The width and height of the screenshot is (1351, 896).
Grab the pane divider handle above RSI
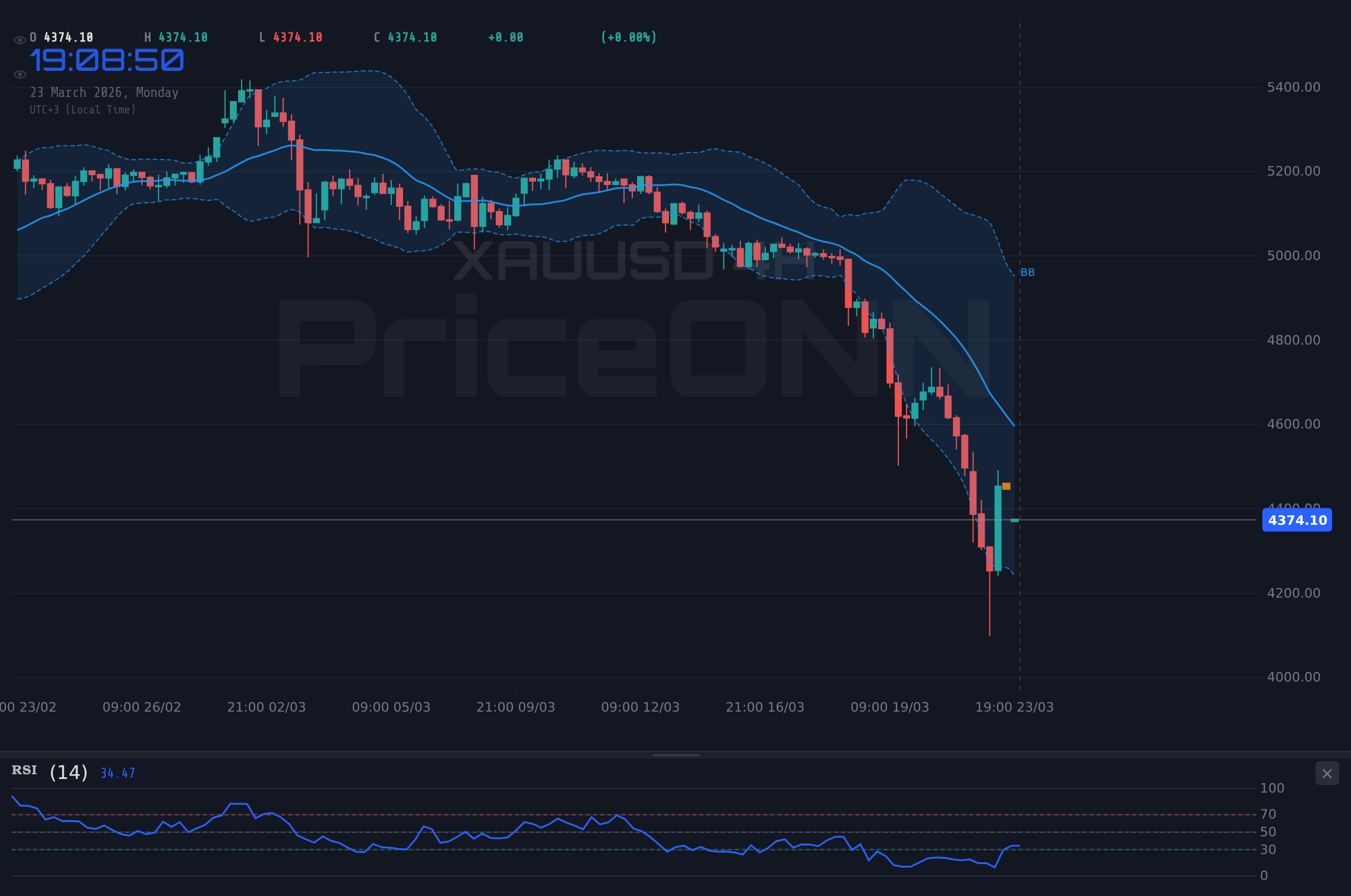pyautogui.click(x=675, y=754)
